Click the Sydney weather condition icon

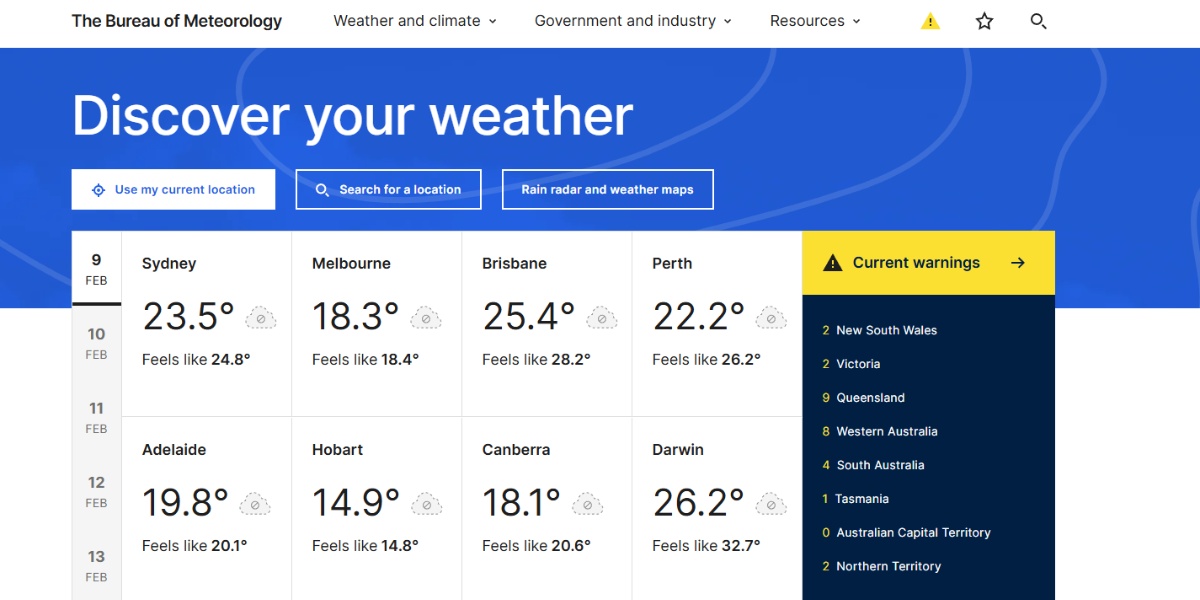click(x=261, y=318)
